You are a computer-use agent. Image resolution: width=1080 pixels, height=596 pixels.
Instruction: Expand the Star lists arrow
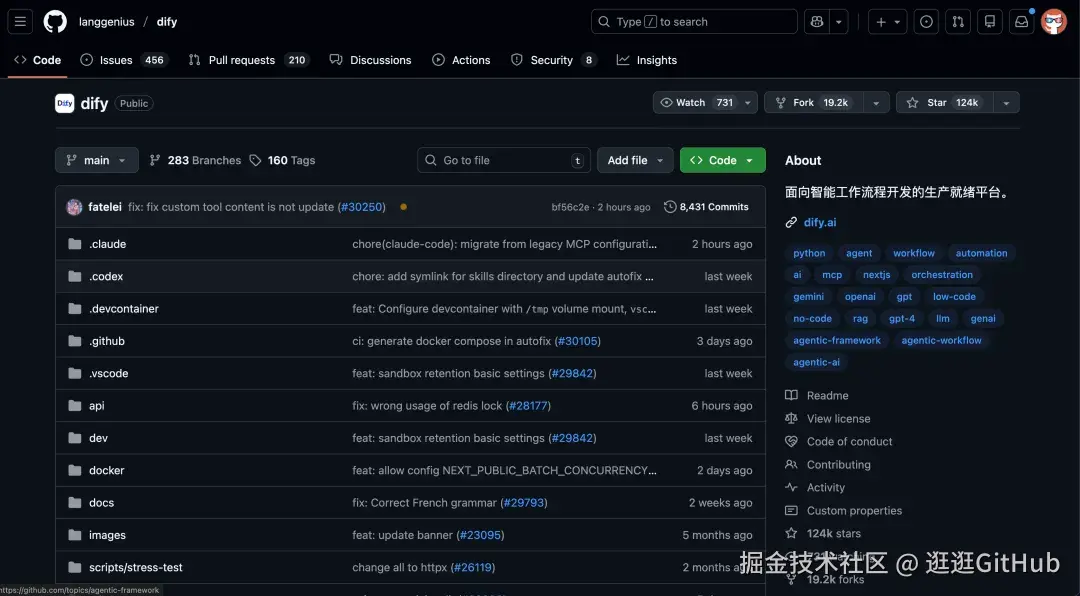1006,103
